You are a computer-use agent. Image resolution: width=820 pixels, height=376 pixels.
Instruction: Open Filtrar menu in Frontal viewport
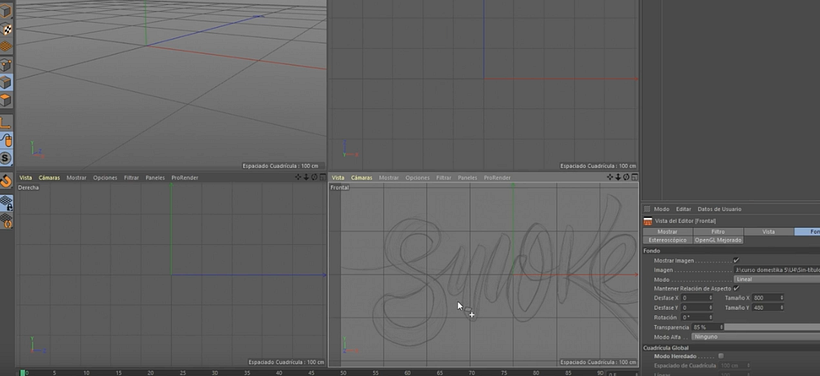click(443, 178)
